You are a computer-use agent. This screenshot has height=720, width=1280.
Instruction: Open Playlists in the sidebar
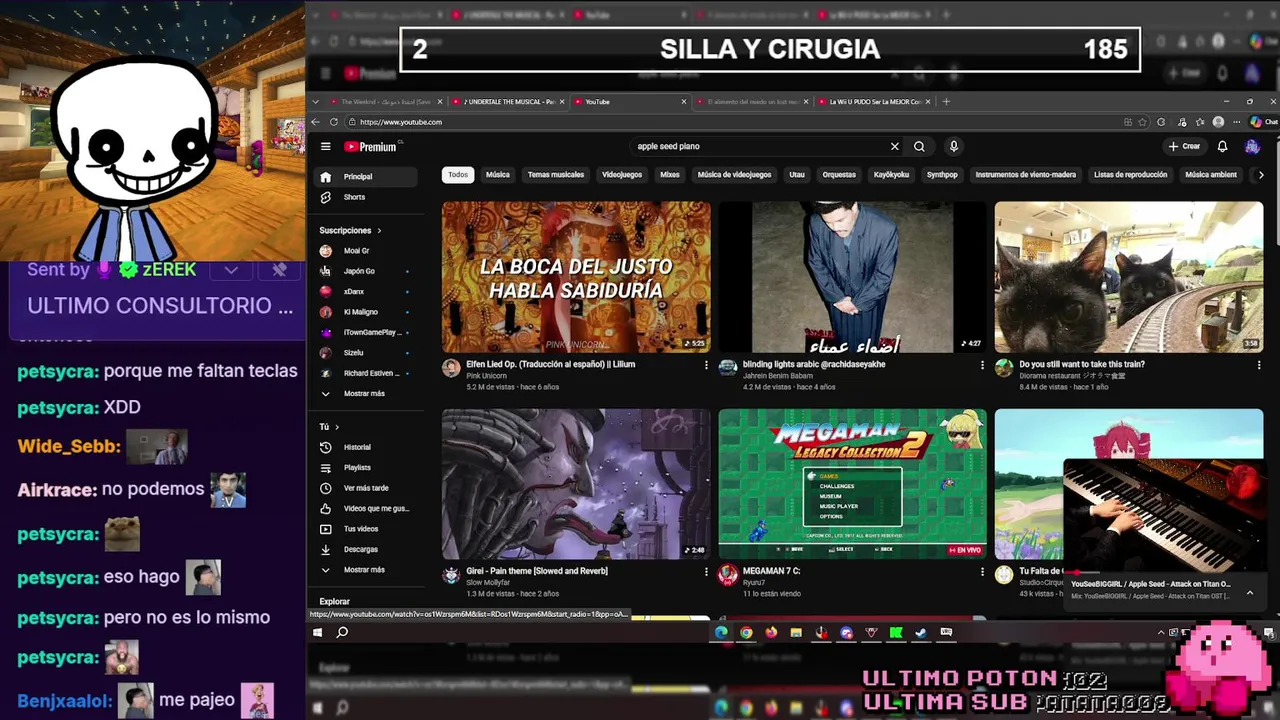point(366,467)
